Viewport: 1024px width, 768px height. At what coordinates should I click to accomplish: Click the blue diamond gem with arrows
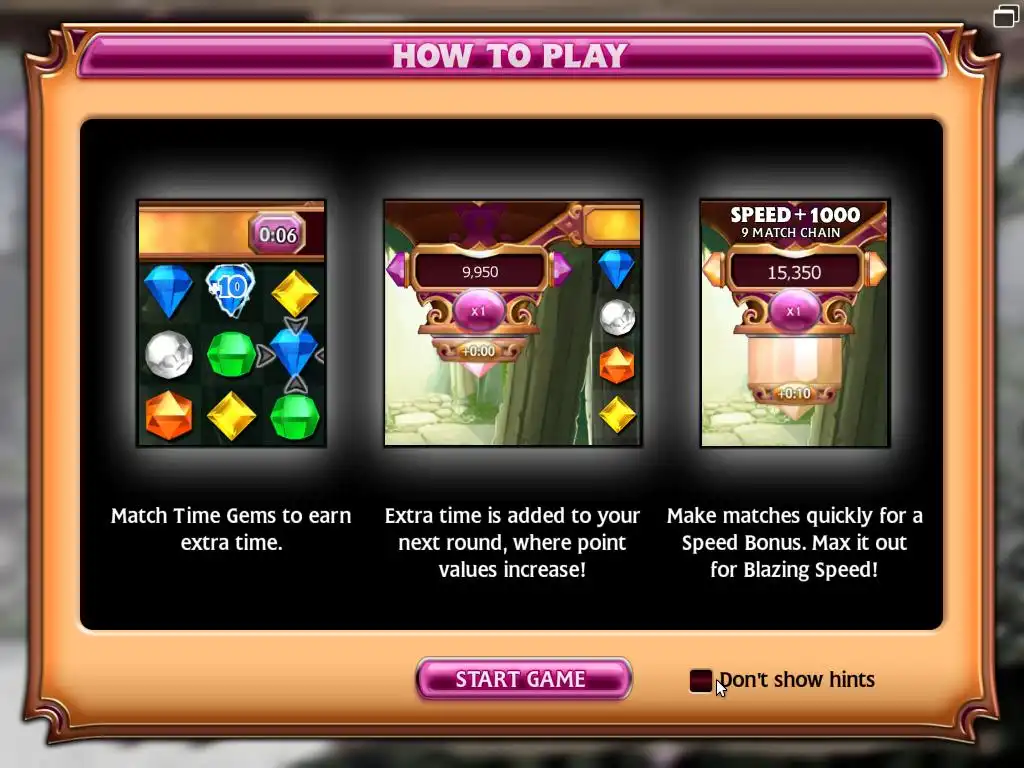(x=293, y=353)
